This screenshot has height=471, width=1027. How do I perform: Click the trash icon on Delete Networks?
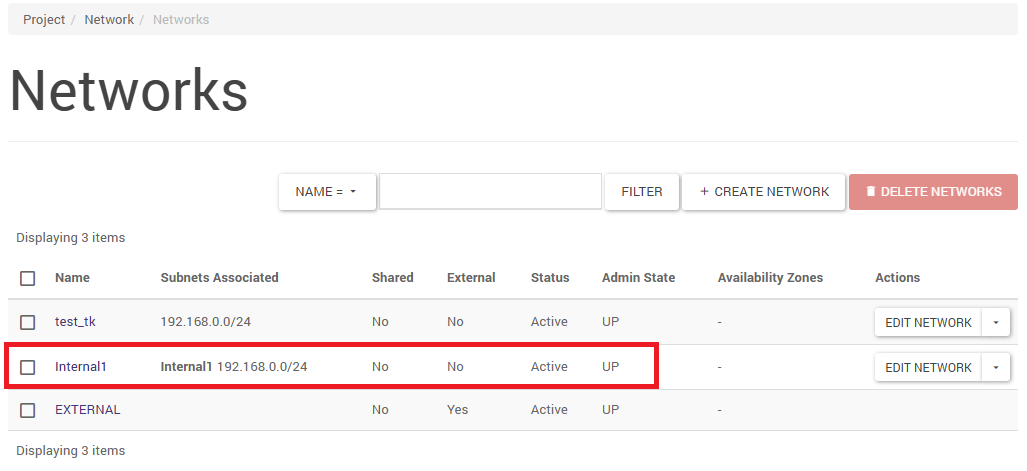point(870,192)
